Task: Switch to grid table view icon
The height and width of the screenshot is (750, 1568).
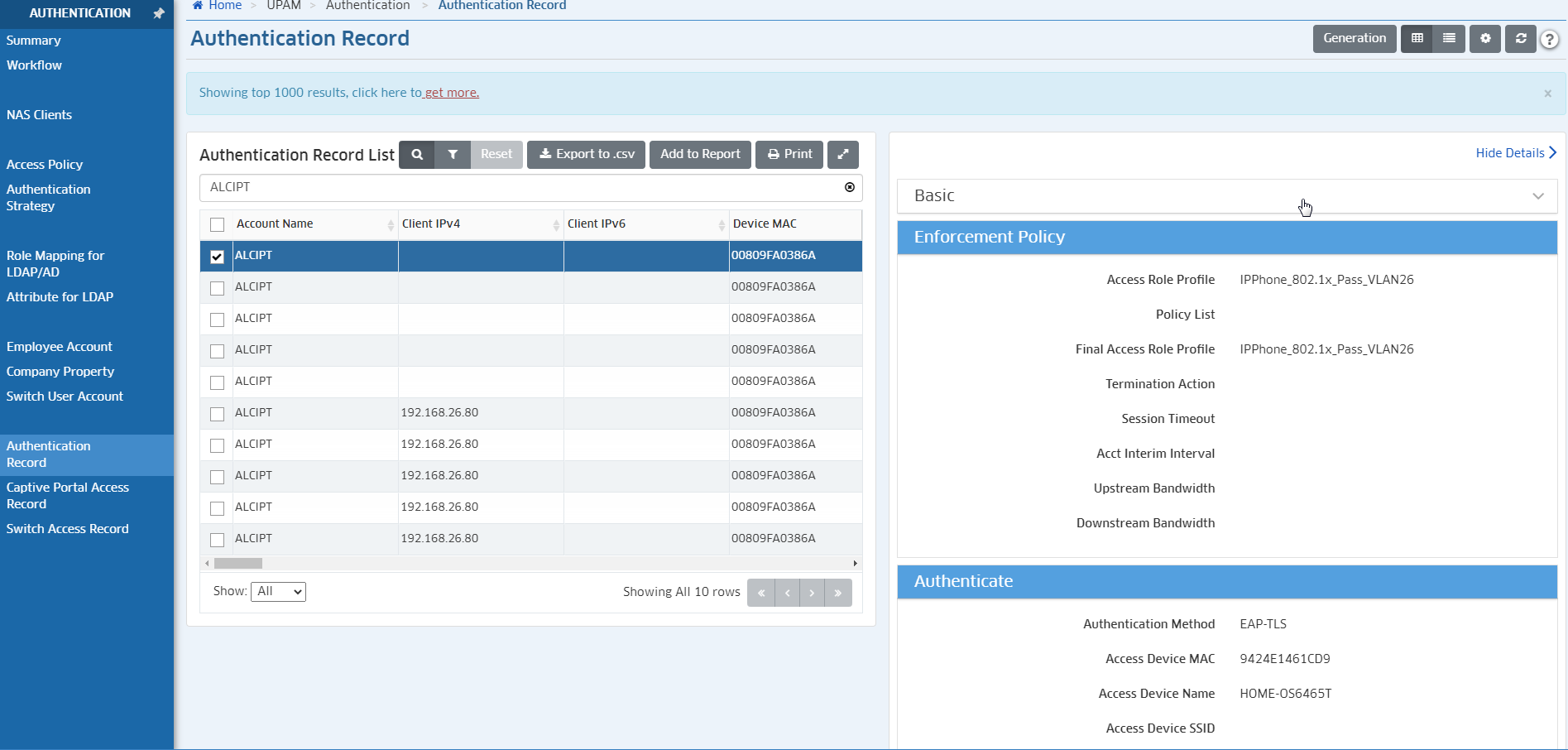Action: click(1417, 39)
